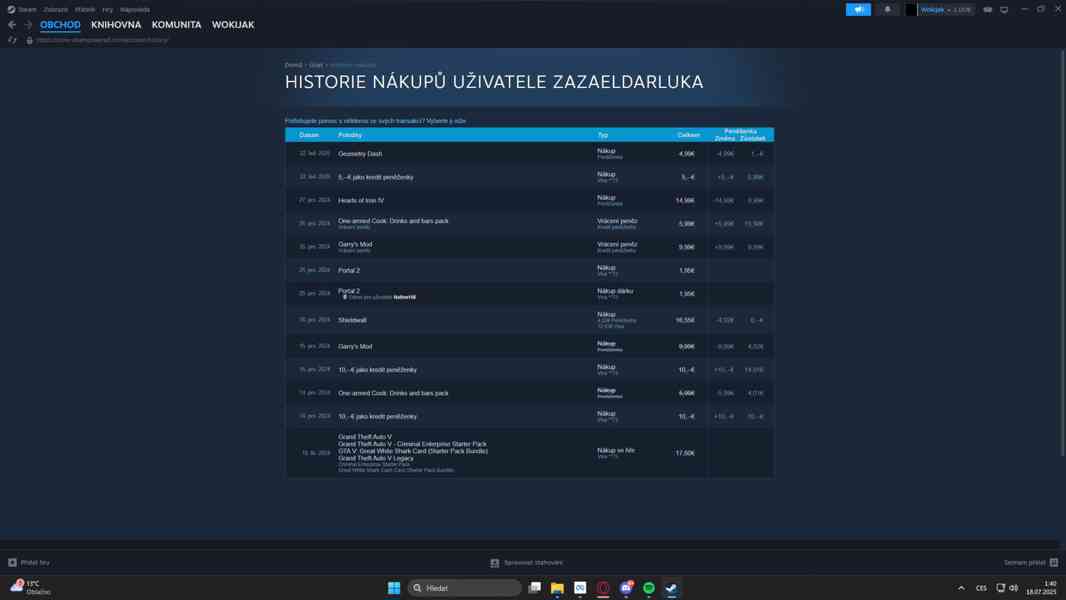Click the Steam icon on the taskbar
The height and width of the screenshot is (600, 1066).
coord(671,588)
